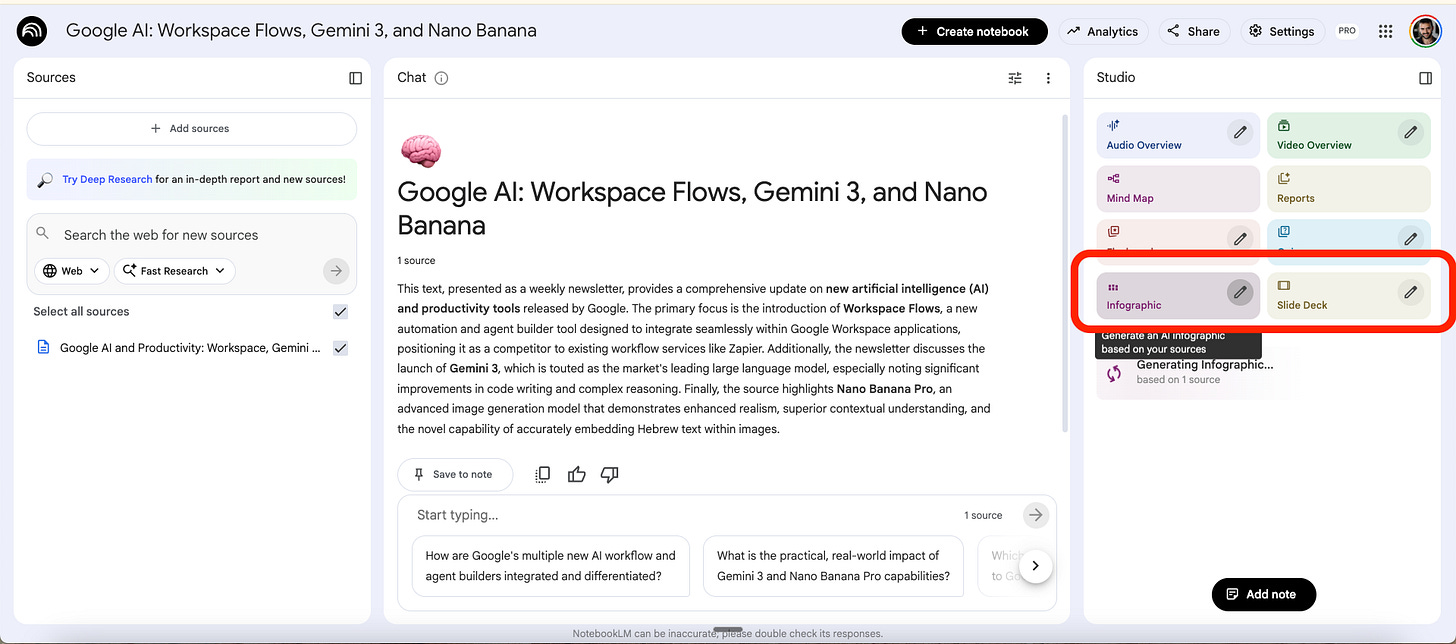
Task: Click the Studio panel heading
Action: click(1116, 77)
